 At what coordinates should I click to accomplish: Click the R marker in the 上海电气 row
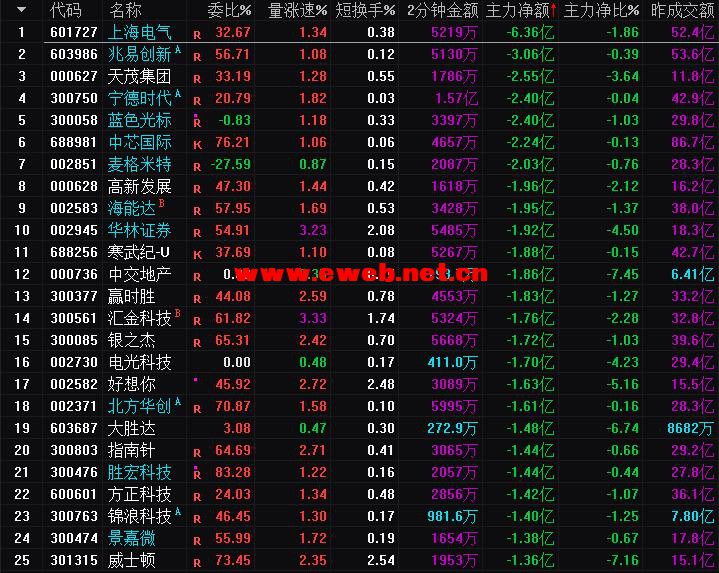click(x=197, y=35)
